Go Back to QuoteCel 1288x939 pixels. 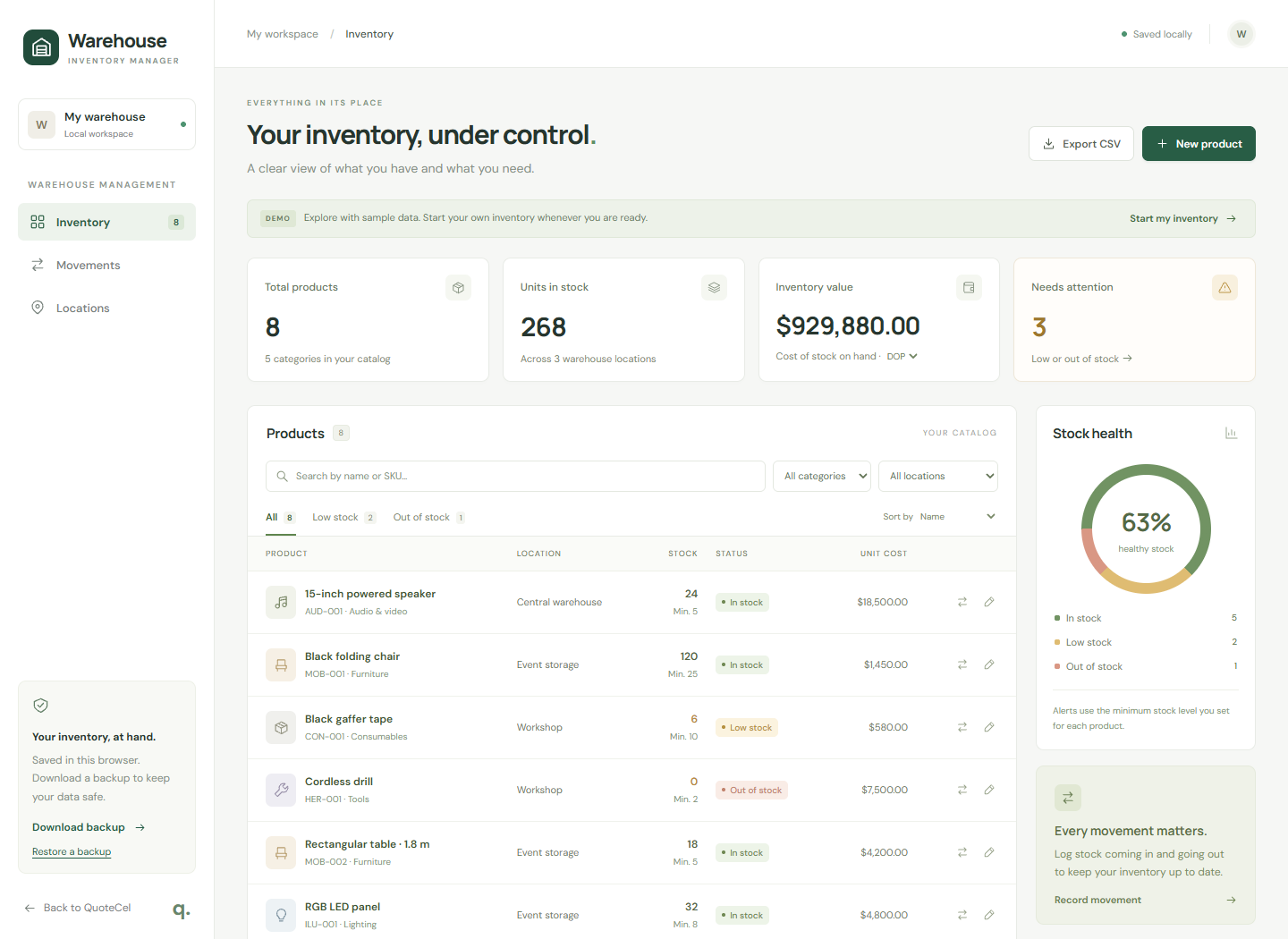78,908
